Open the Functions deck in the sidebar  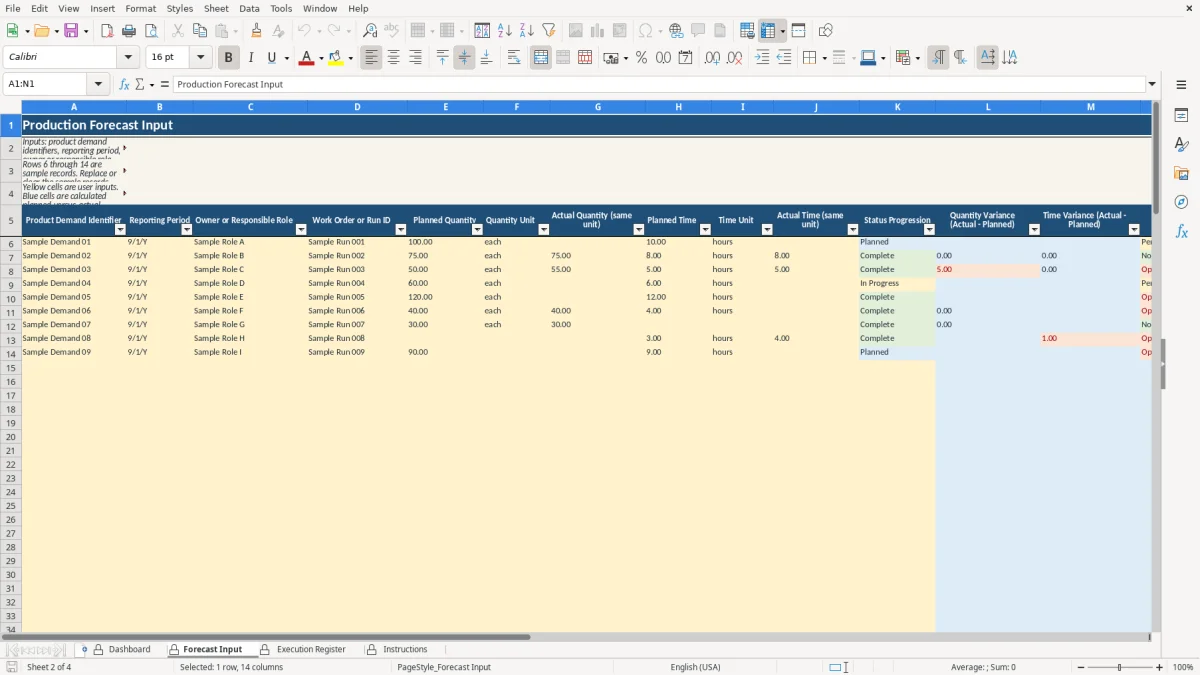click(x=1181, y=231)
